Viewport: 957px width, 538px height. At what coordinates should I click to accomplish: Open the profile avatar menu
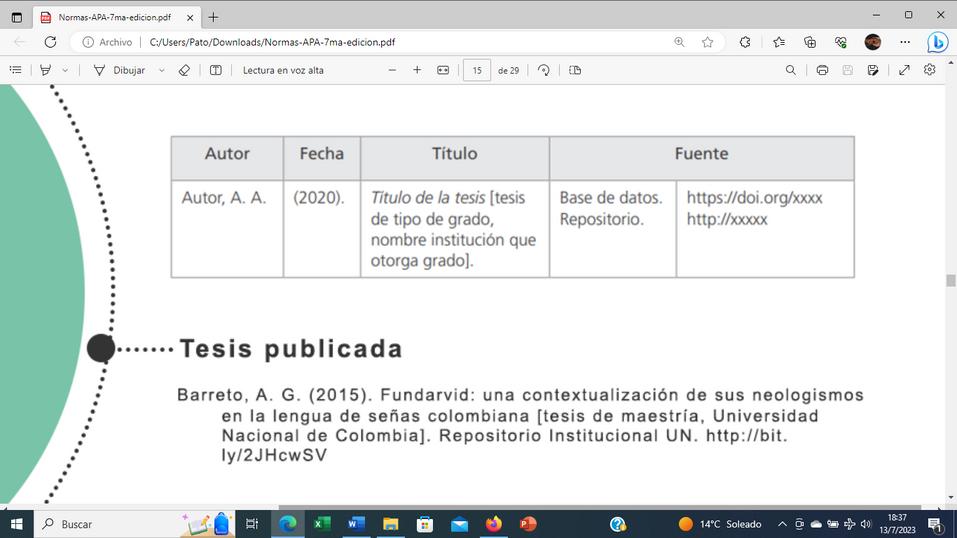point(873,42)
